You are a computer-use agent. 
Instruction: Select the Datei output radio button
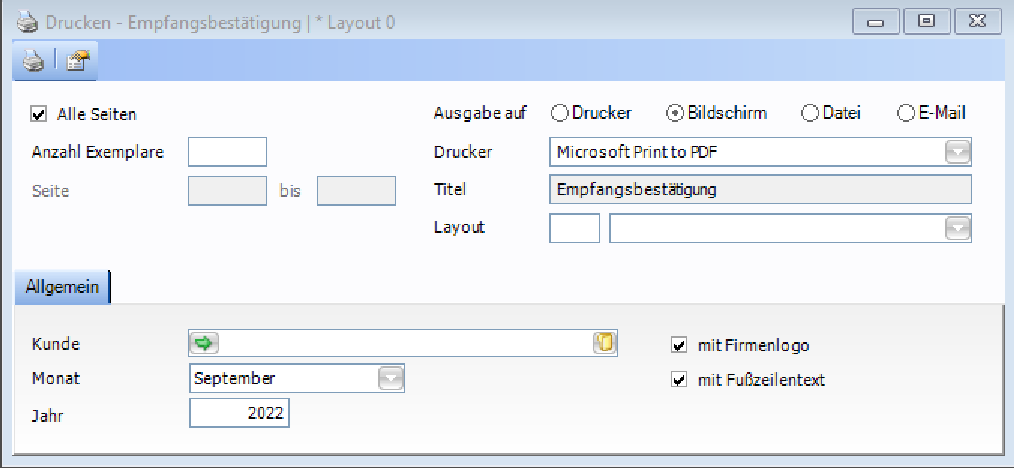(x=810, y=114)
